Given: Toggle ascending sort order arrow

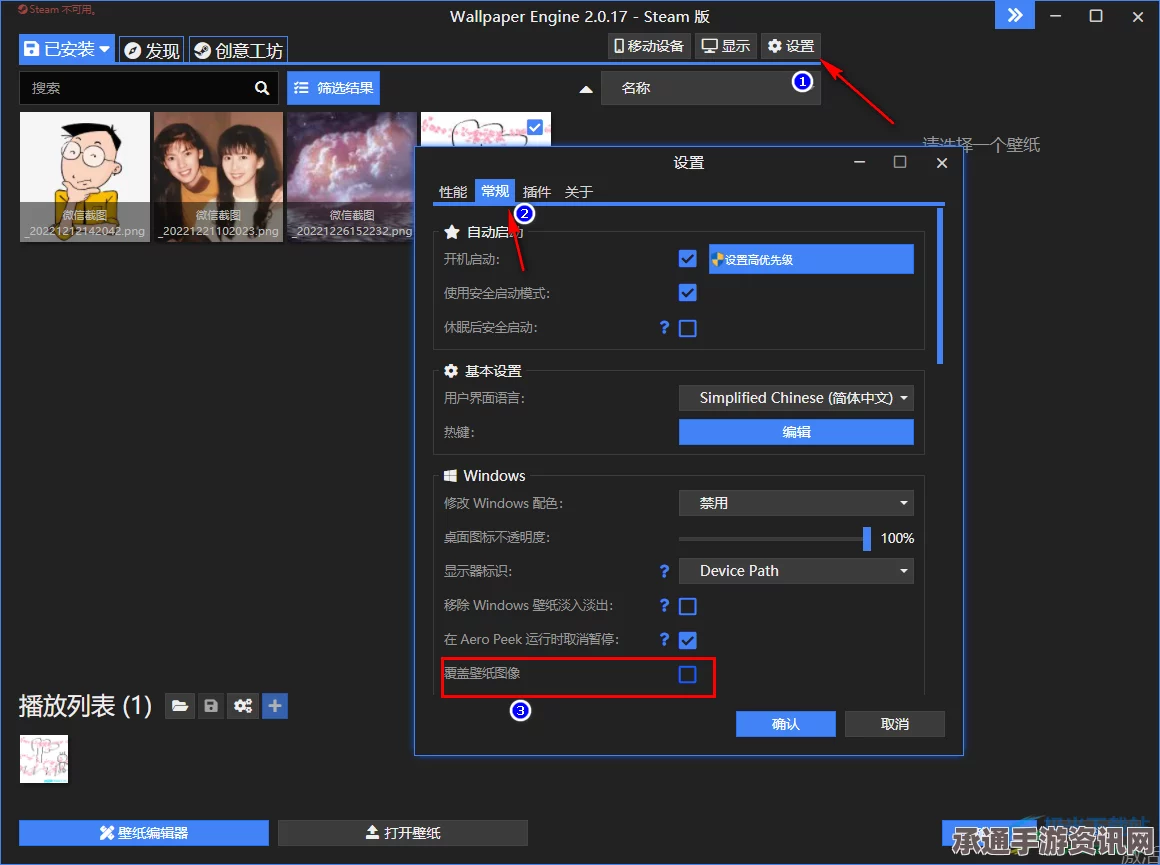Looking at the screenshot, I should 586,90.
